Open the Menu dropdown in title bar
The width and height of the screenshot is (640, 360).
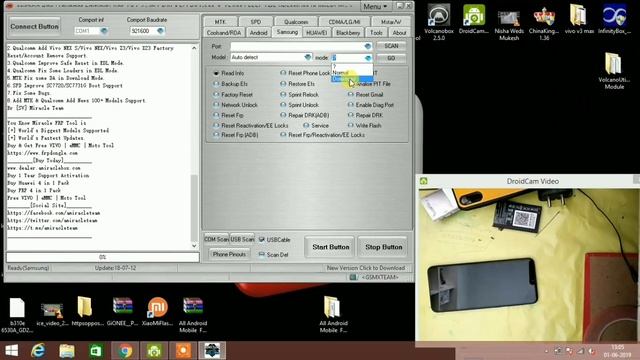click(375, 6)
